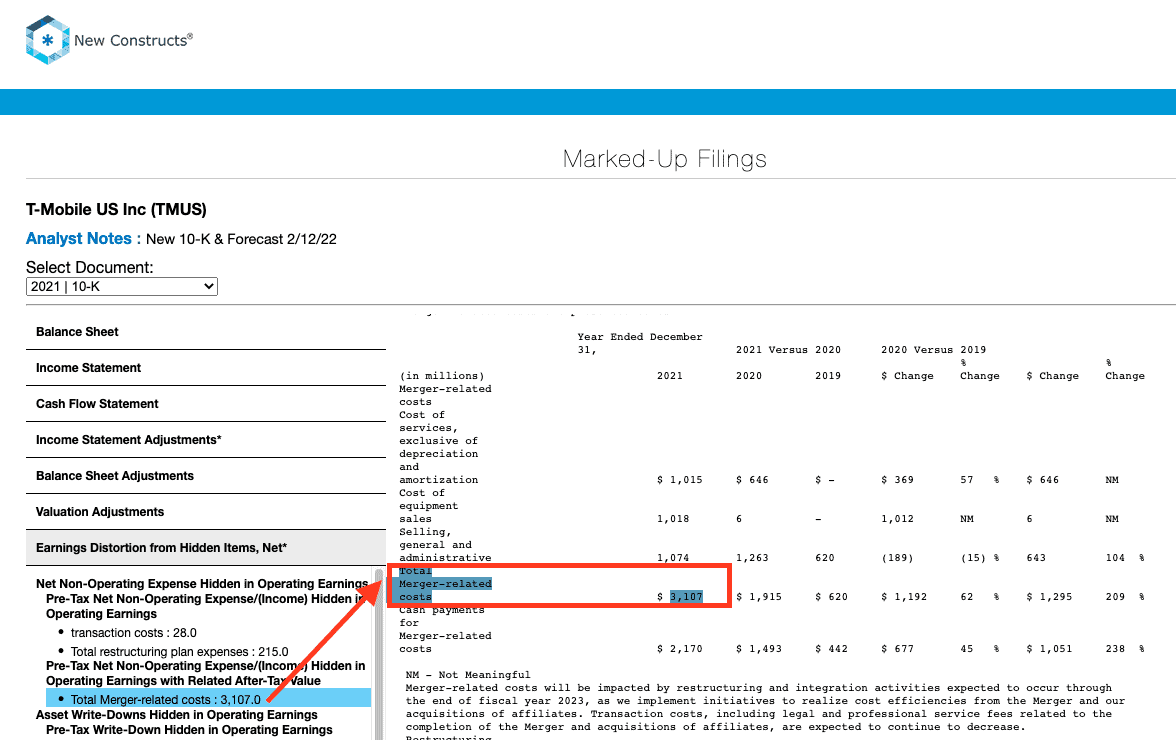Collapse Earnings Distortion from Hidden Items section
1176x740 pixels.
tap(206, 548)
